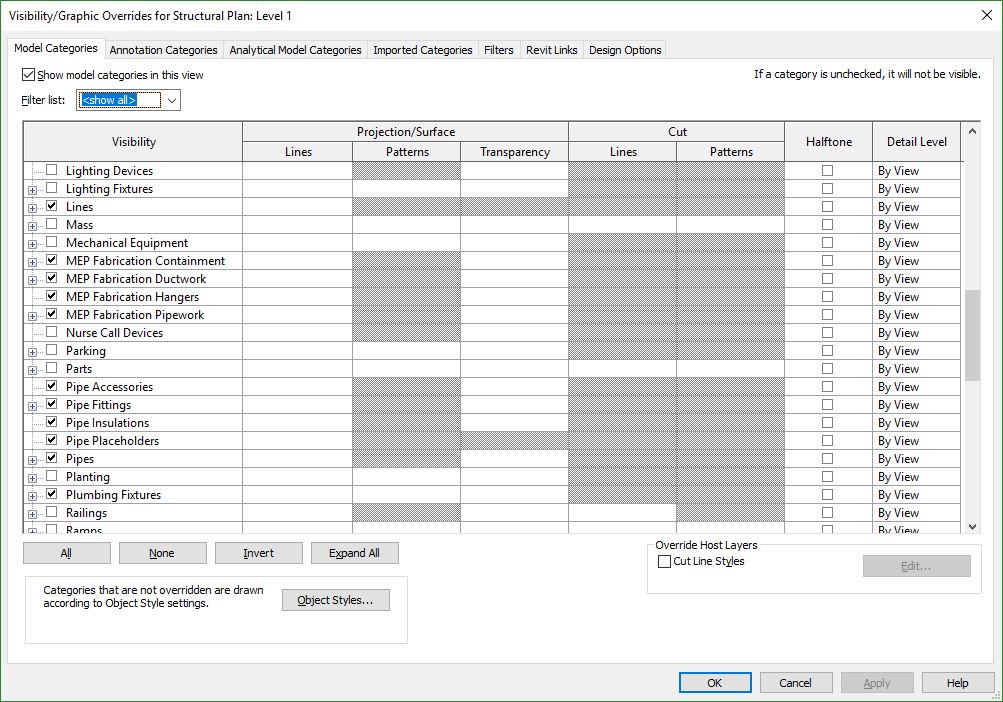The width and height of the screenshot is (1003, 702).
Task: Open the Design Options tab
Action: coord(624,49)
